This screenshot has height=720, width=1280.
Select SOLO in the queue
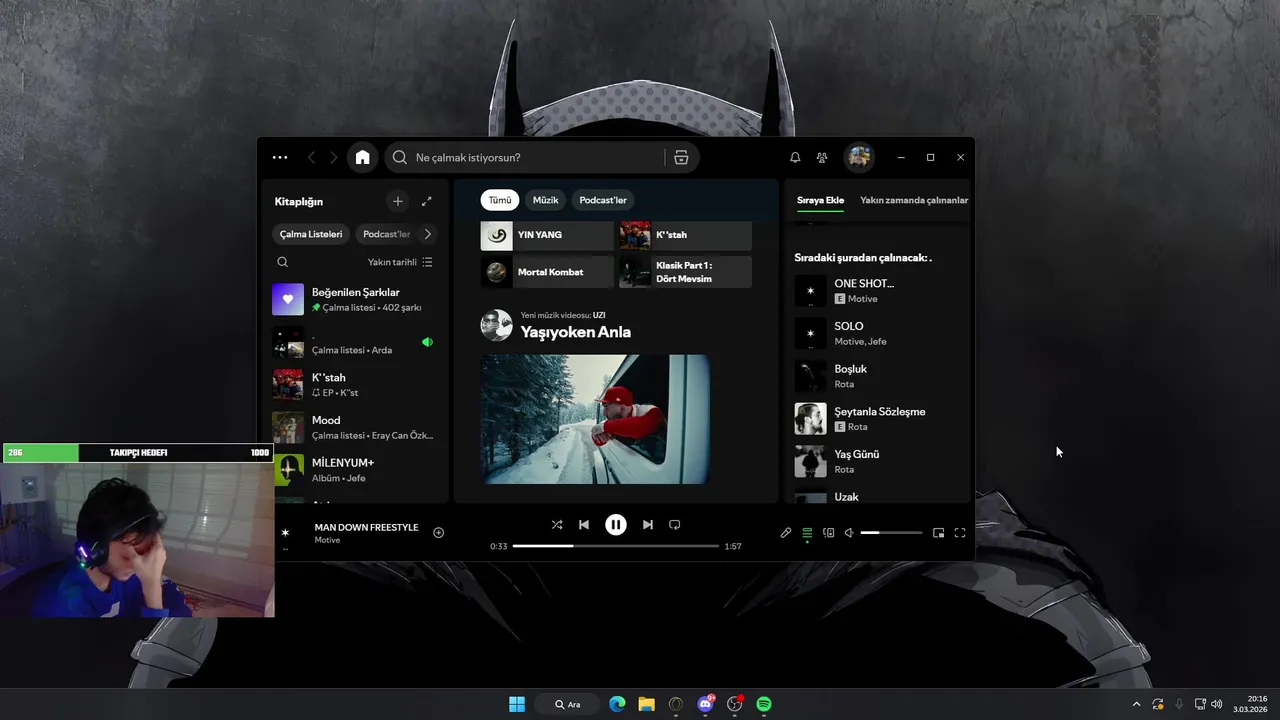click(x=878, y=333)
